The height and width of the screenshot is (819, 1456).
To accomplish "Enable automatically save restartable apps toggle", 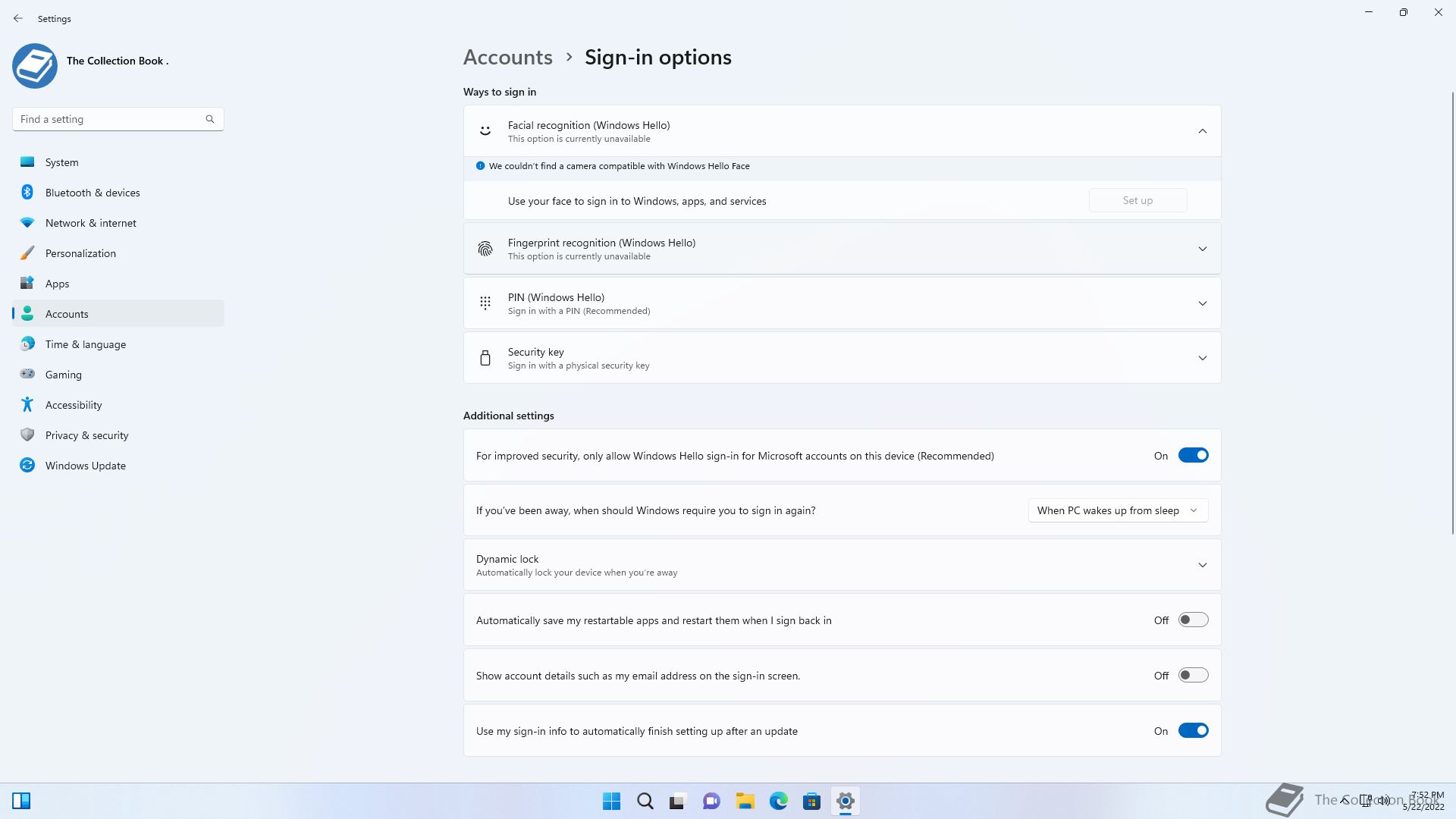I will (1193, 620).
